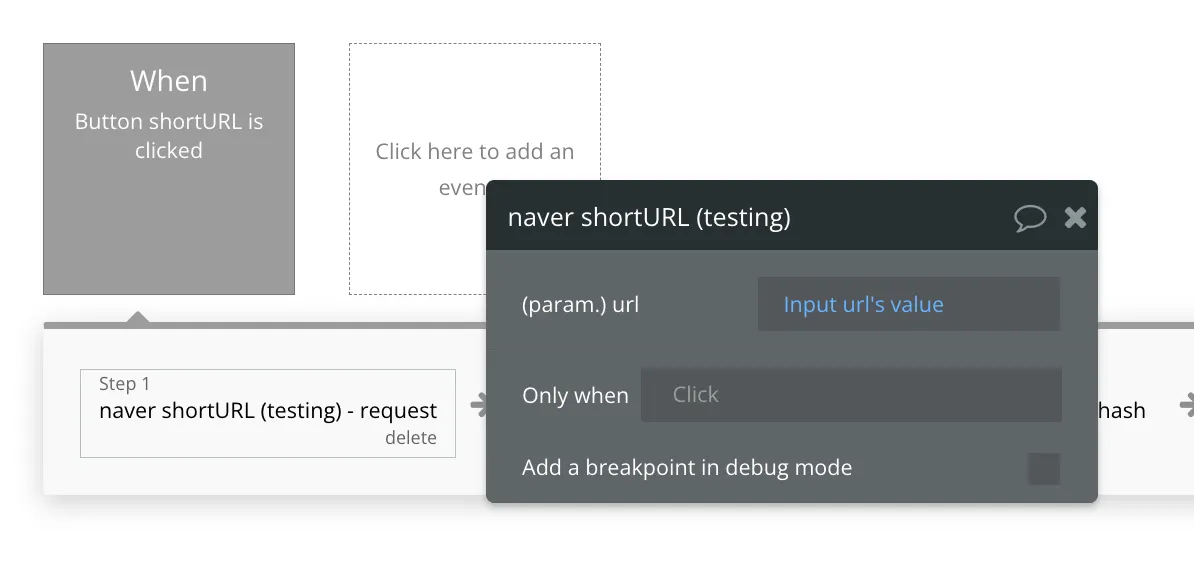Click the When heading in event box

(169, 81)
